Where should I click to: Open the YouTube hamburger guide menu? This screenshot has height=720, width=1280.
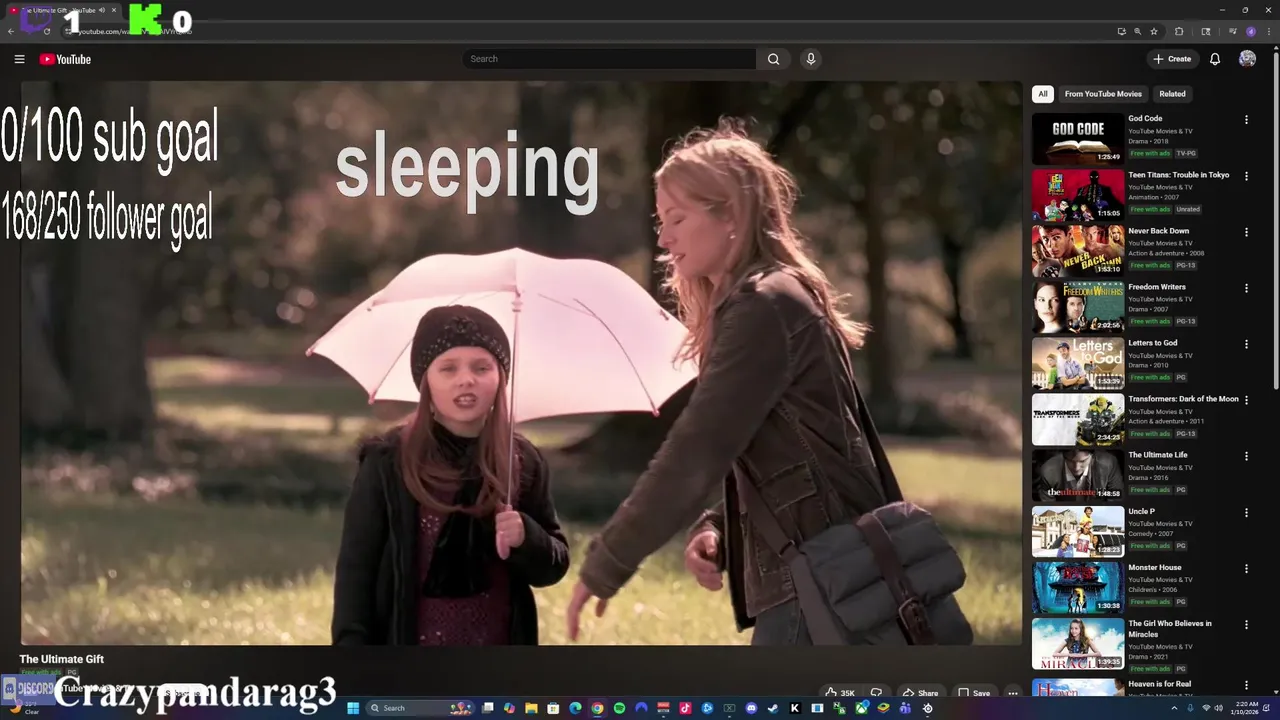tap(19, 59)
